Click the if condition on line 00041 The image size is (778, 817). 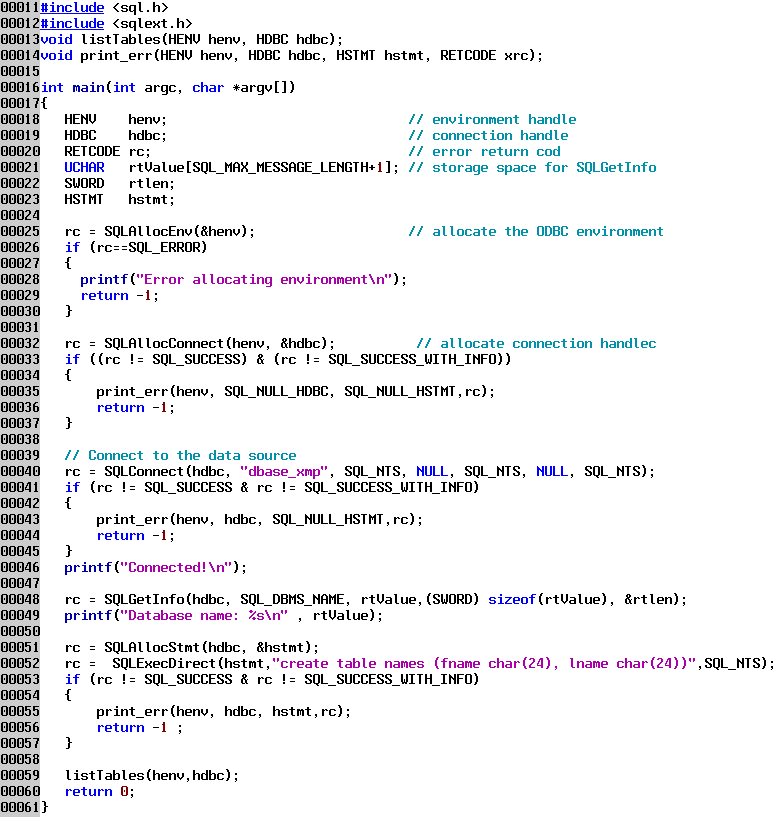(x=272, y=488)
